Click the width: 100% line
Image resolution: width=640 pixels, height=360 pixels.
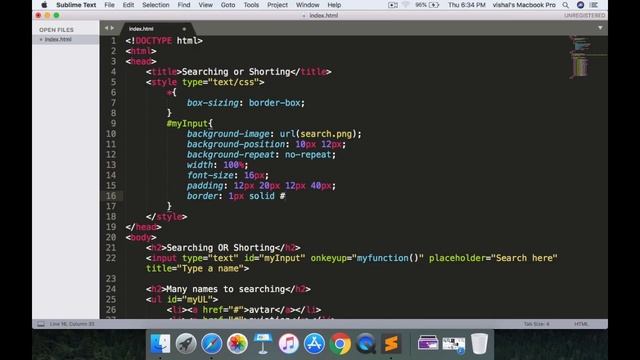click(218, 165)
